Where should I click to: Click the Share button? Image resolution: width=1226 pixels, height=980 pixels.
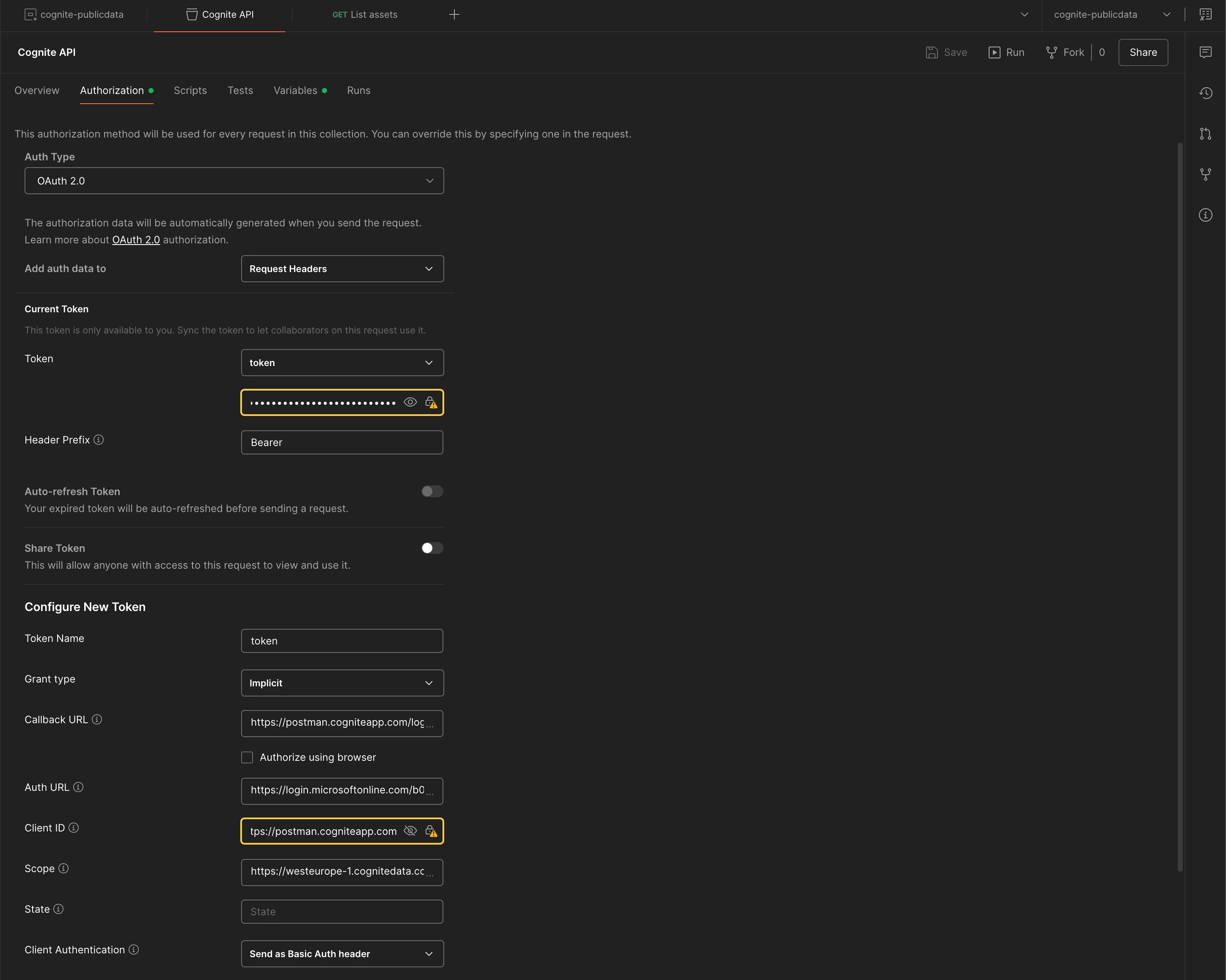pyautogui.click(x=1143, y=52)
